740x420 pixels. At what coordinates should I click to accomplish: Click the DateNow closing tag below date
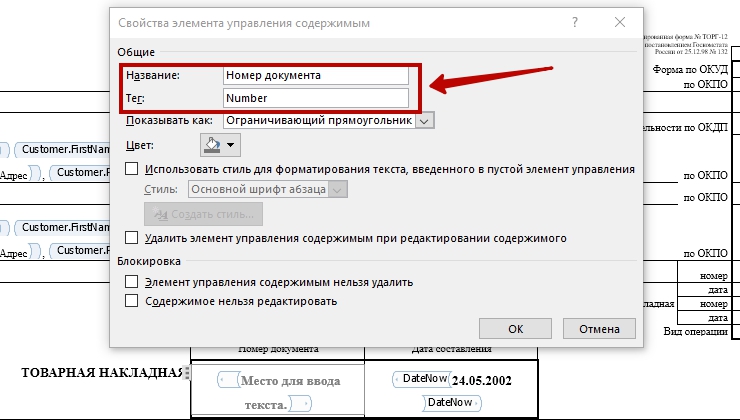(x=452, y=403)
